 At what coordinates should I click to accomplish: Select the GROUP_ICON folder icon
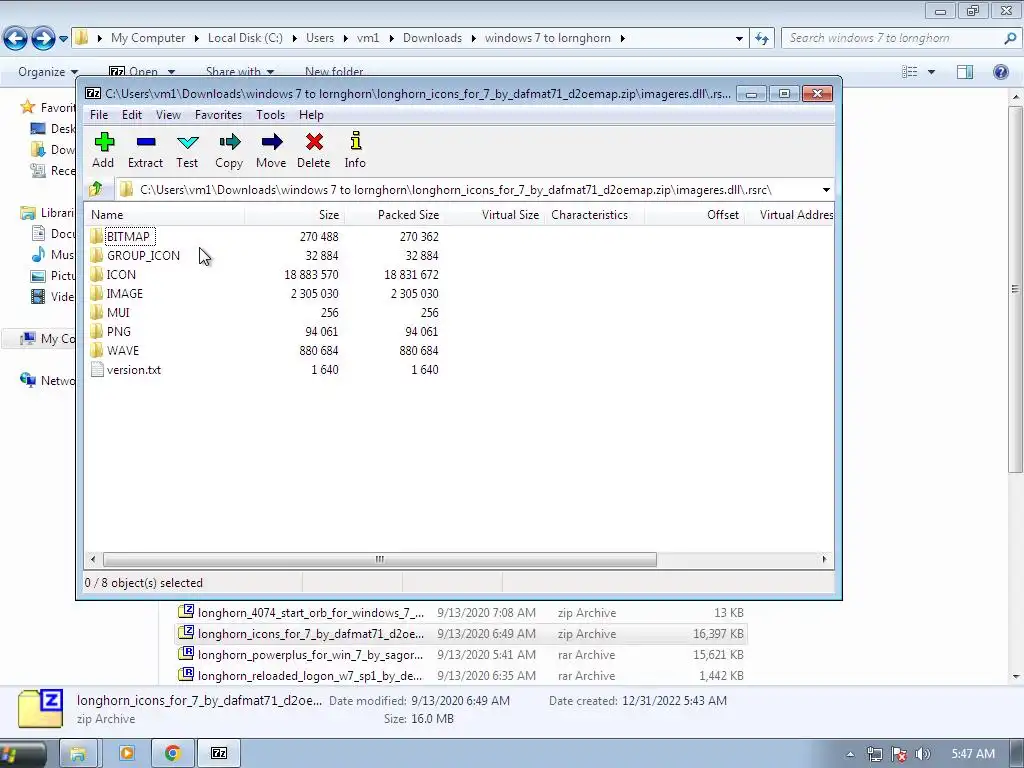tap(97, 255)
